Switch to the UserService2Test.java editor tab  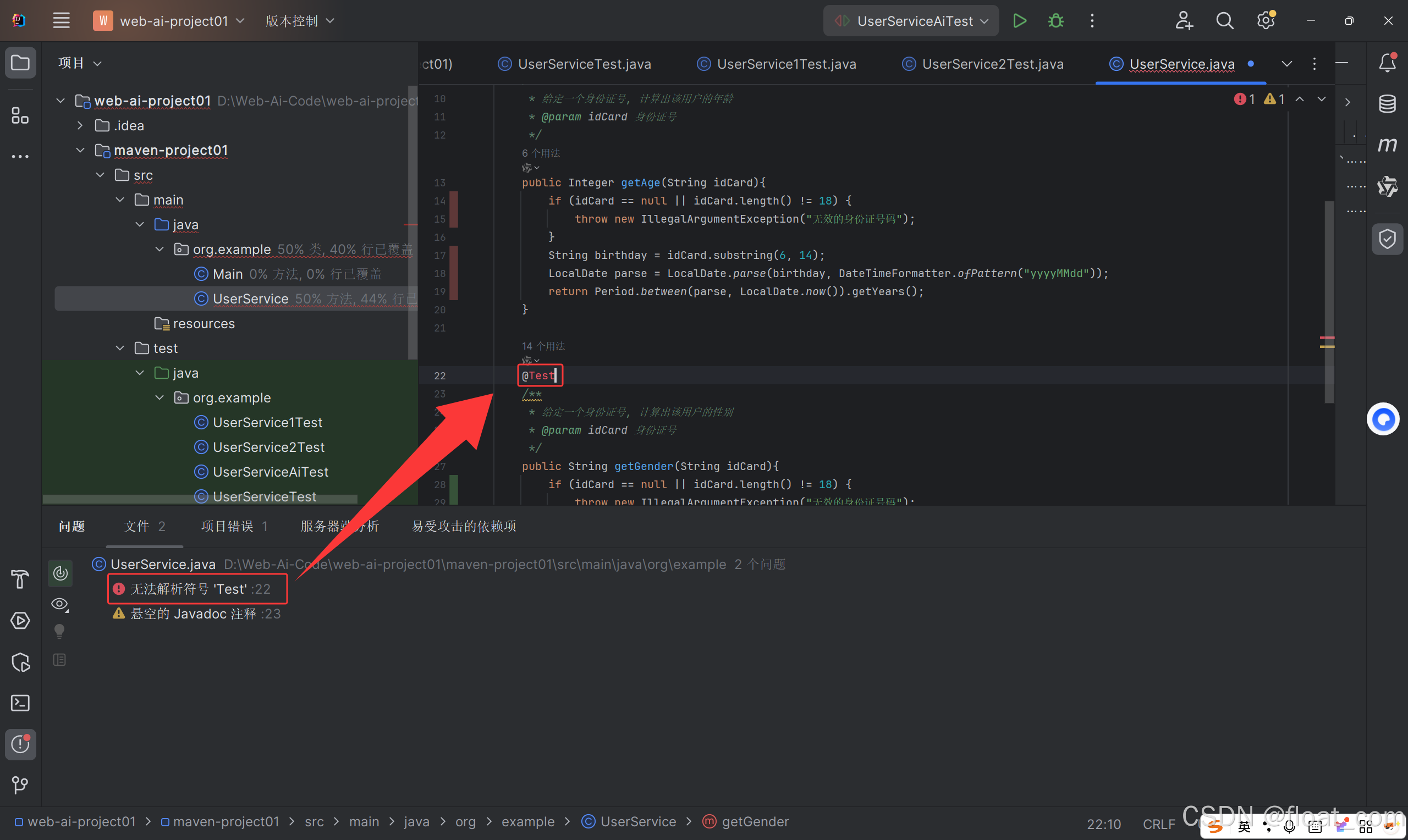click(992, 64)
